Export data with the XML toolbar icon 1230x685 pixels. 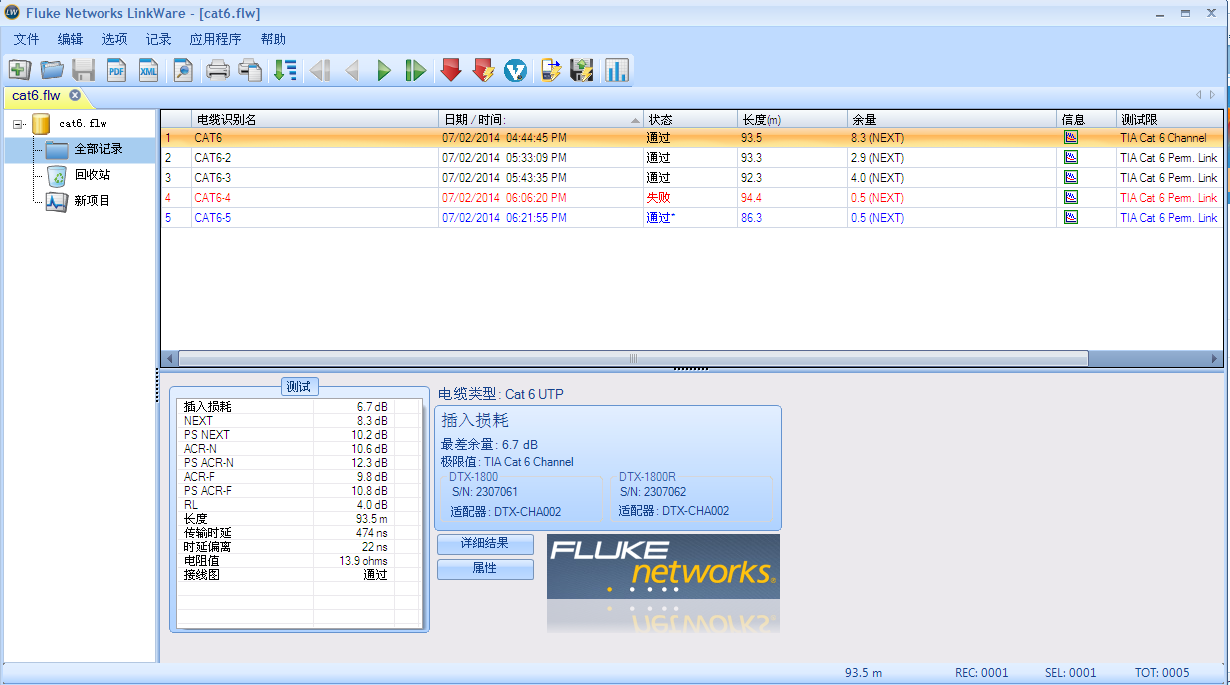point(148,70)
